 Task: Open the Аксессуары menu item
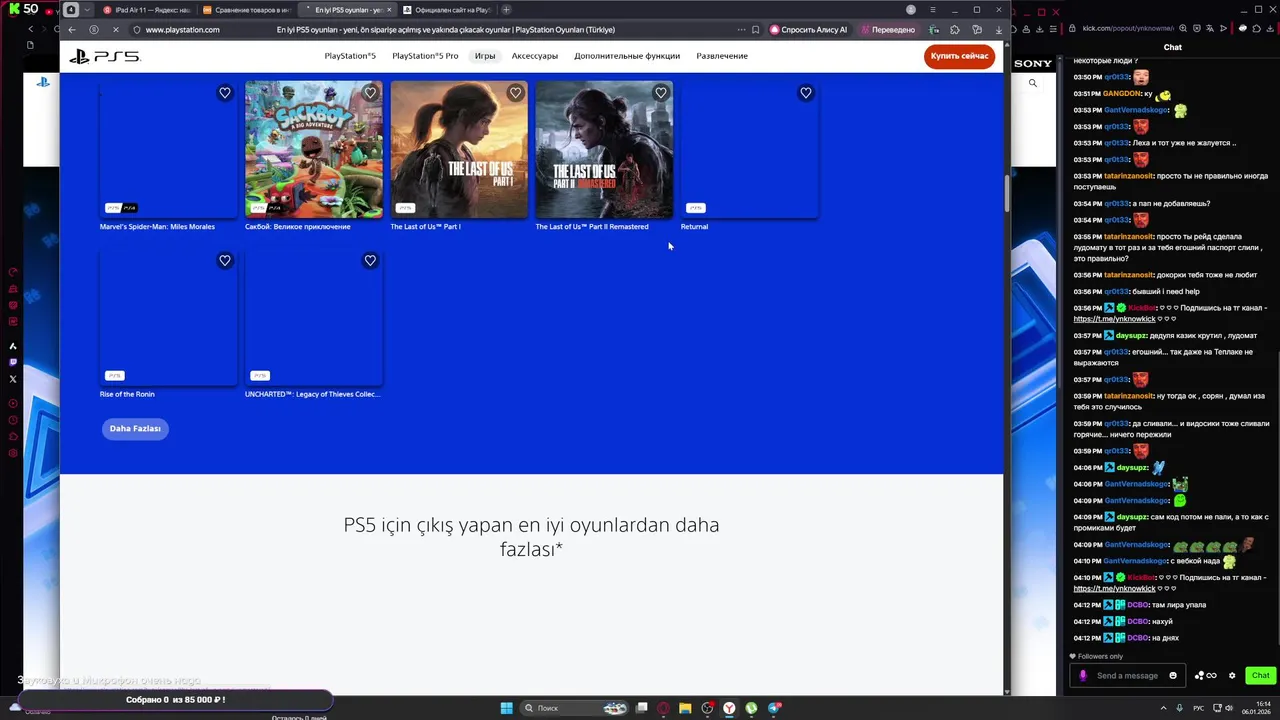pos(535,56)
